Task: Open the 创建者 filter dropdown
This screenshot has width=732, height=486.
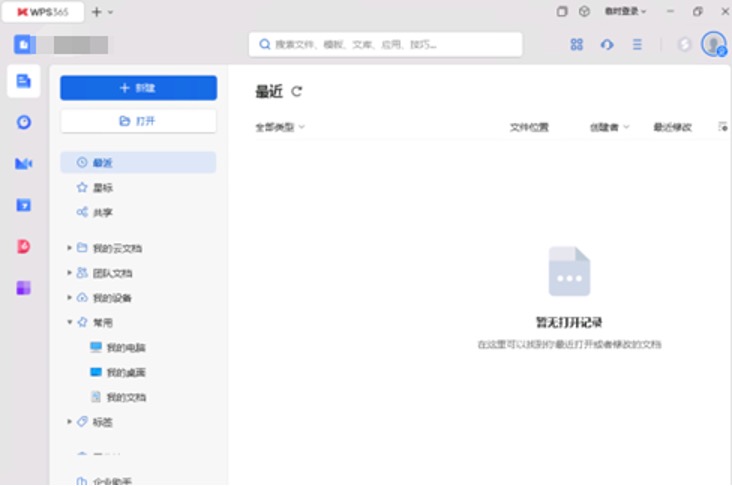Action: coord(609,127)
